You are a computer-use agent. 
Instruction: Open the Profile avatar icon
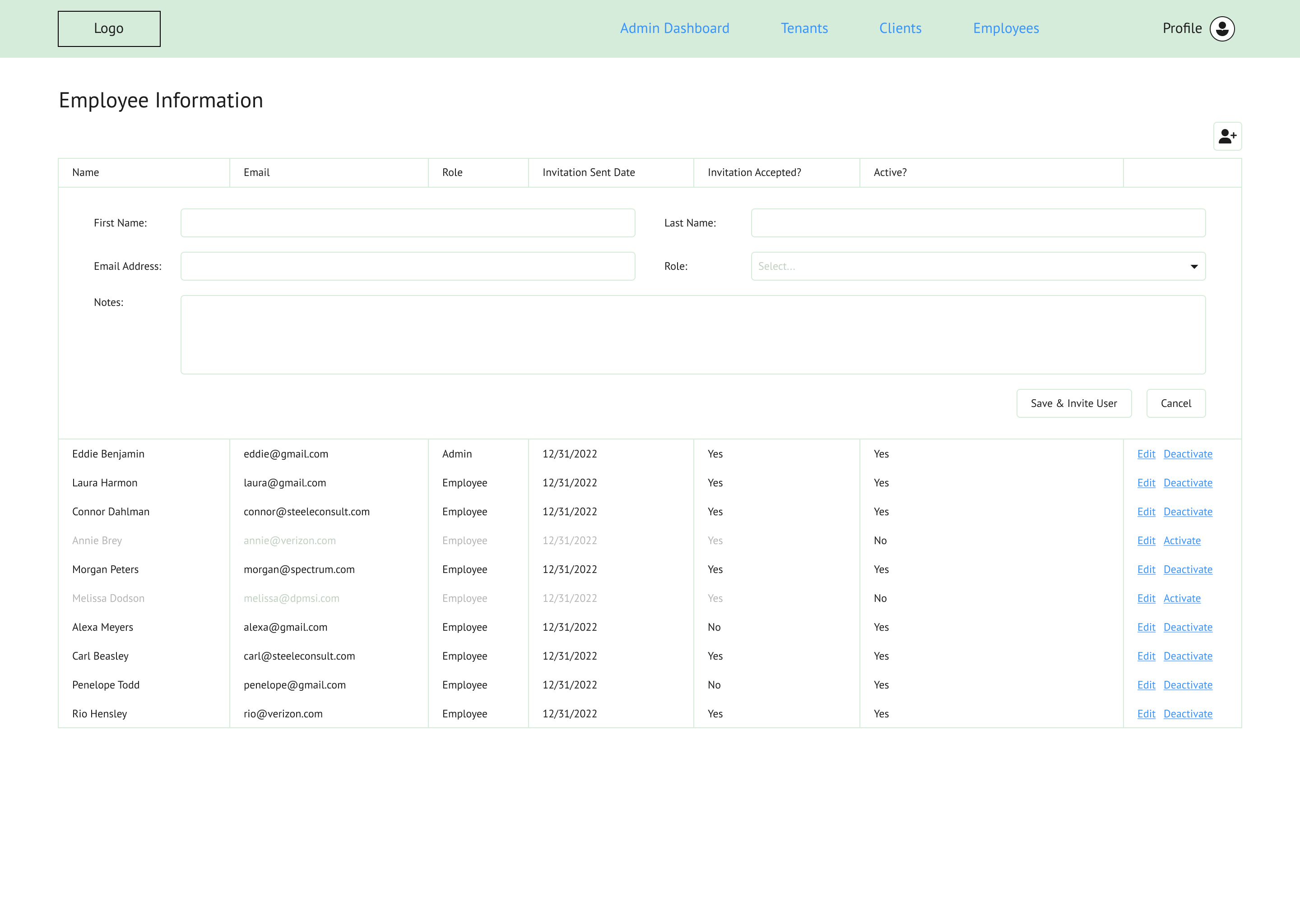tap(1222, 28)
